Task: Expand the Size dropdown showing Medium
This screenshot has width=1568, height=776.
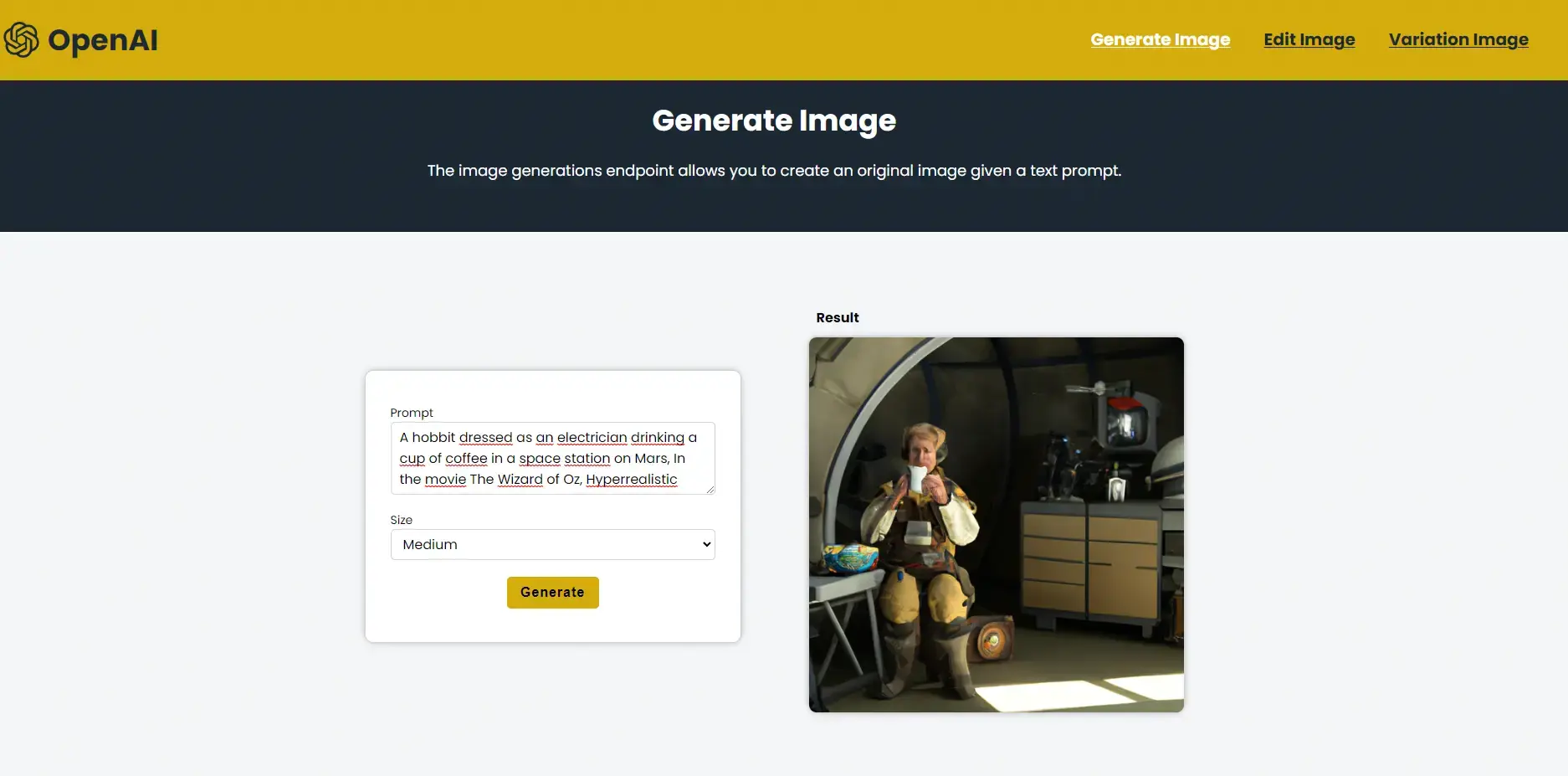Action: (x=552, y=544)
